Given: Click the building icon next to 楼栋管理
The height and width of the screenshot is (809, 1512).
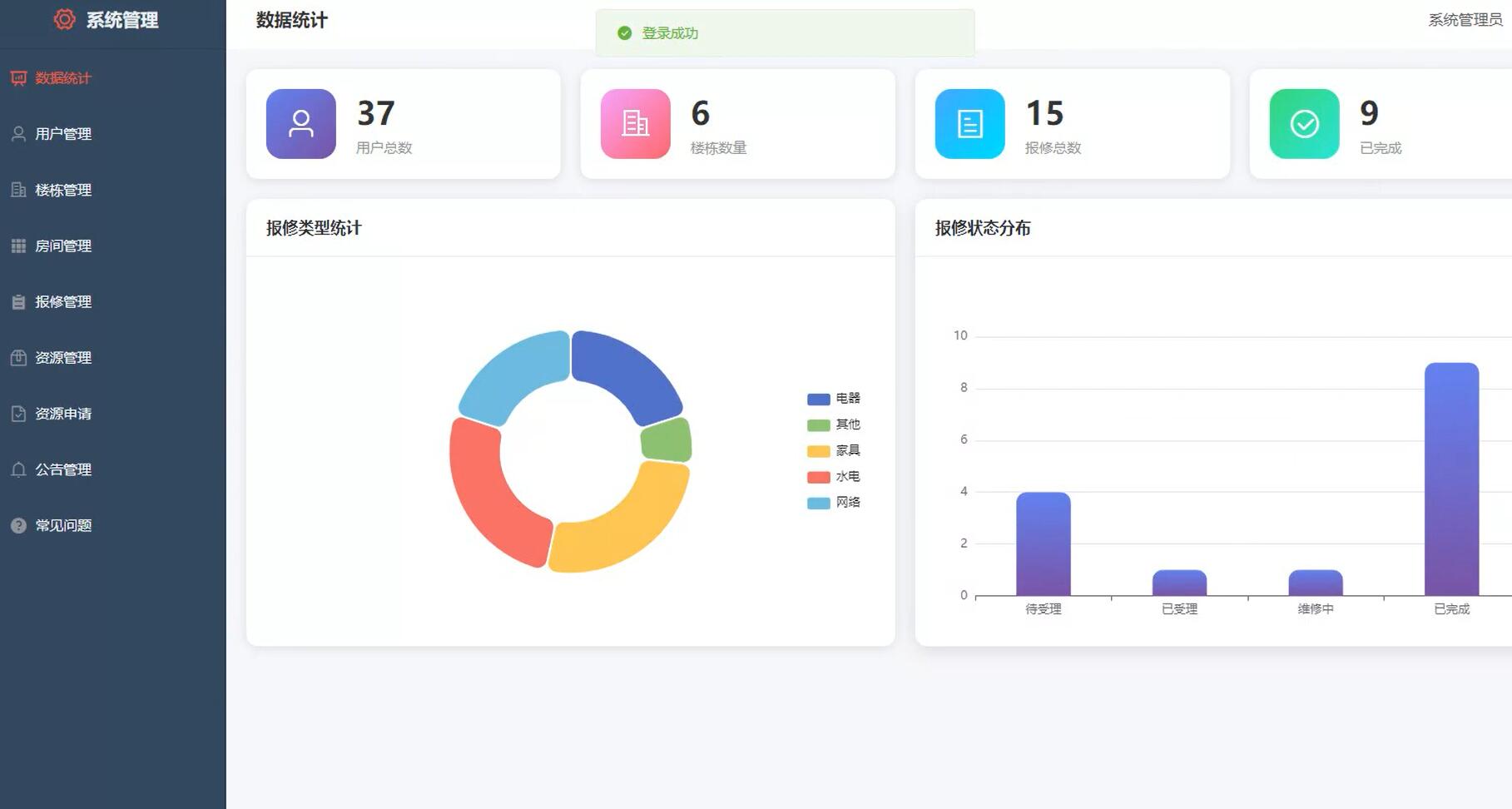Looking at the screenshot, I should pyautogui.click(x=18, y=189).
